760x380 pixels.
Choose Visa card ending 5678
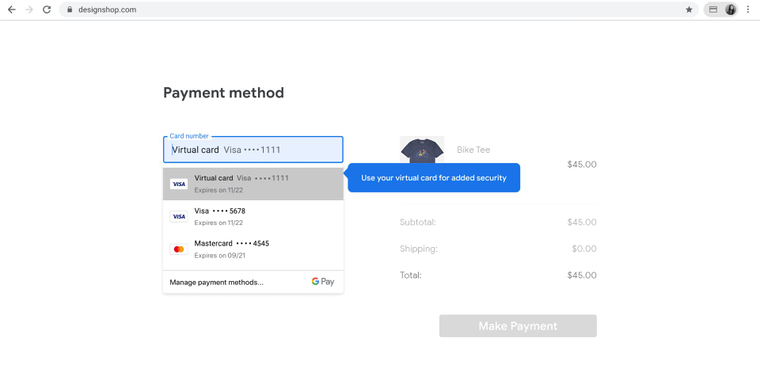[253, 217]
